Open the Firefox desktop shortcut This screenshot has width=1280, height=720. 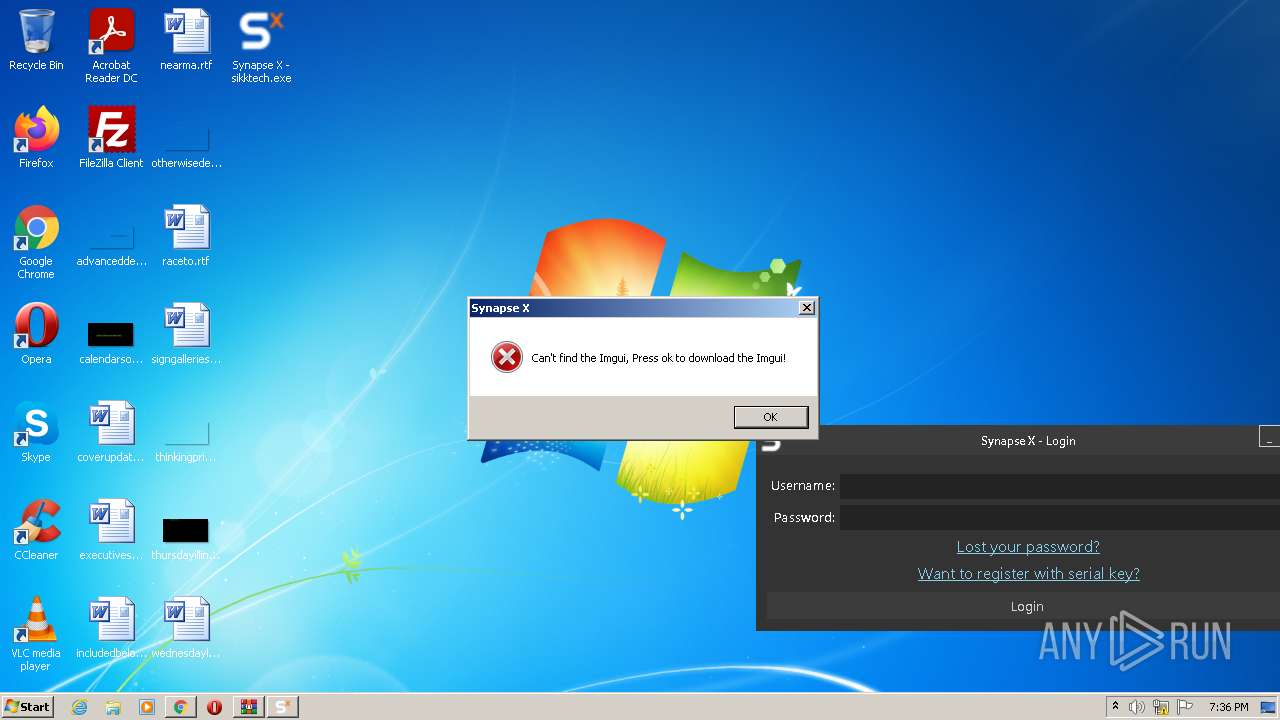click(36, 138)
